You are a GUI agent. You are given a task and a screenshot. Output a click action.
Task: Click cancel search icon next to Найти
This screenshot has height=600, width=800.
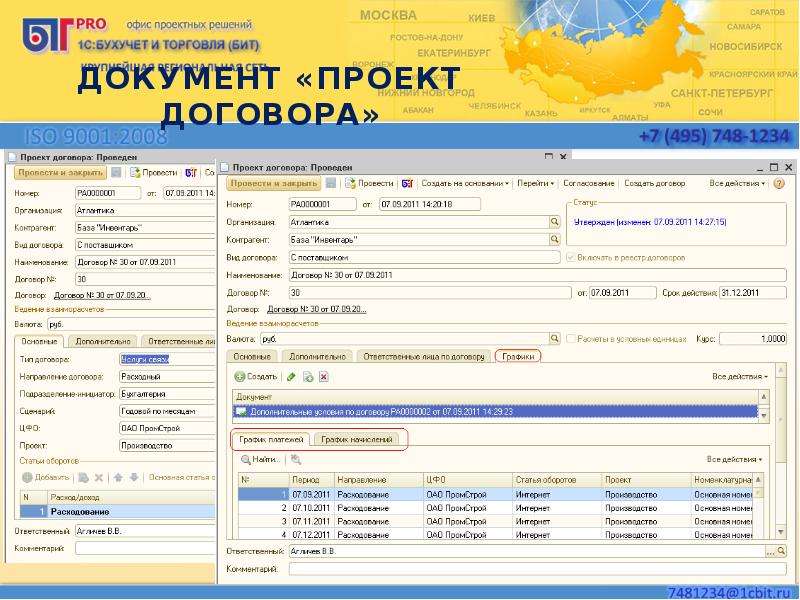click(x=295, y=459)
